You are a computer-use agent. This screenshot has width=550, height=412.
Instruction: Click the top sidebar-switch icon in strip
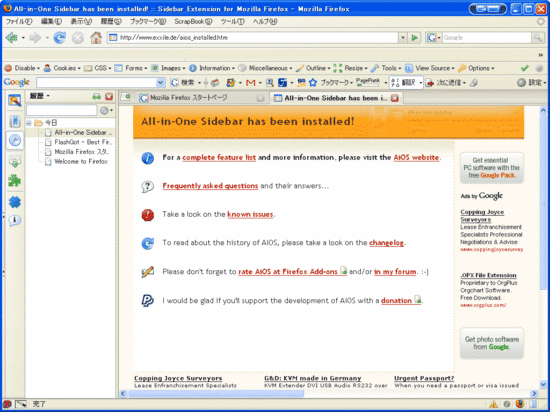pyautogui.click(x=15, y=101)
